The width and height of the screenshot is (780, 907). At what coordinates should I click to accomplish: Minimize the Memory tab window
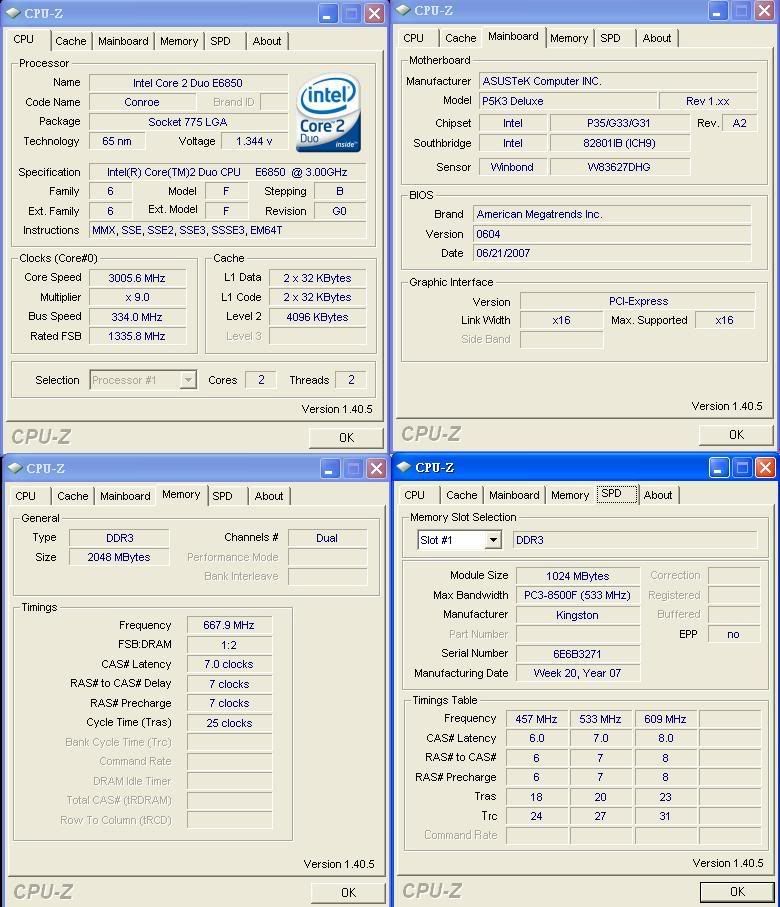point(330,469)
